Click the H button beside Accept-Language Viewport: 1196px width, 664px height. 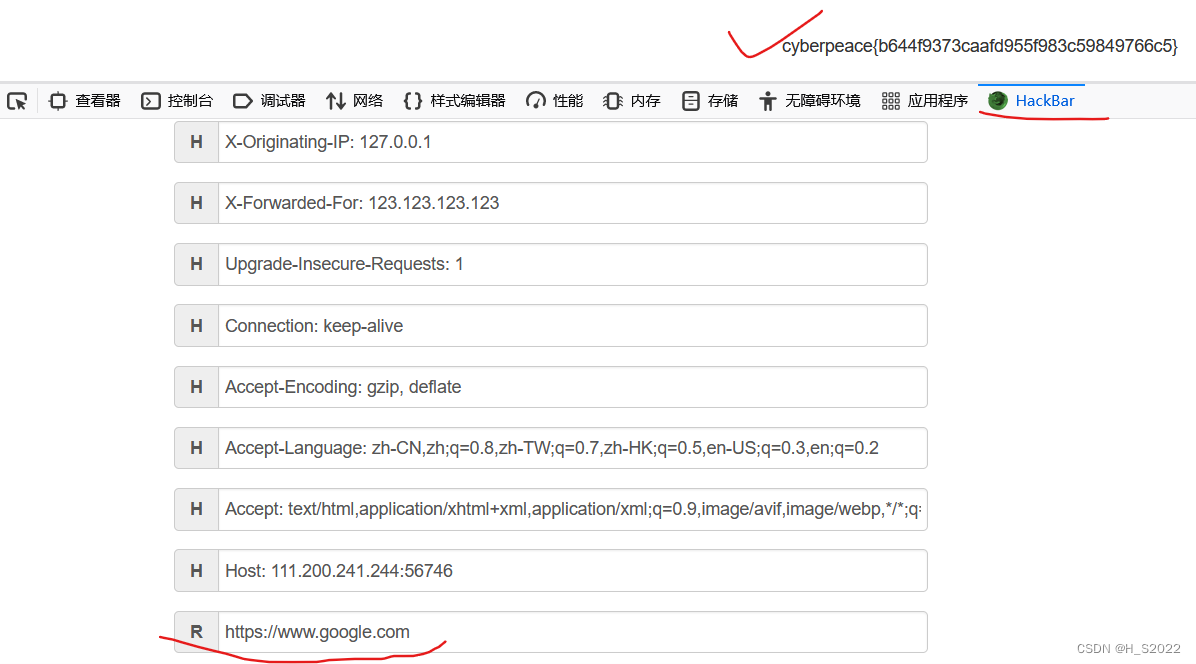(x=197, y=448)
